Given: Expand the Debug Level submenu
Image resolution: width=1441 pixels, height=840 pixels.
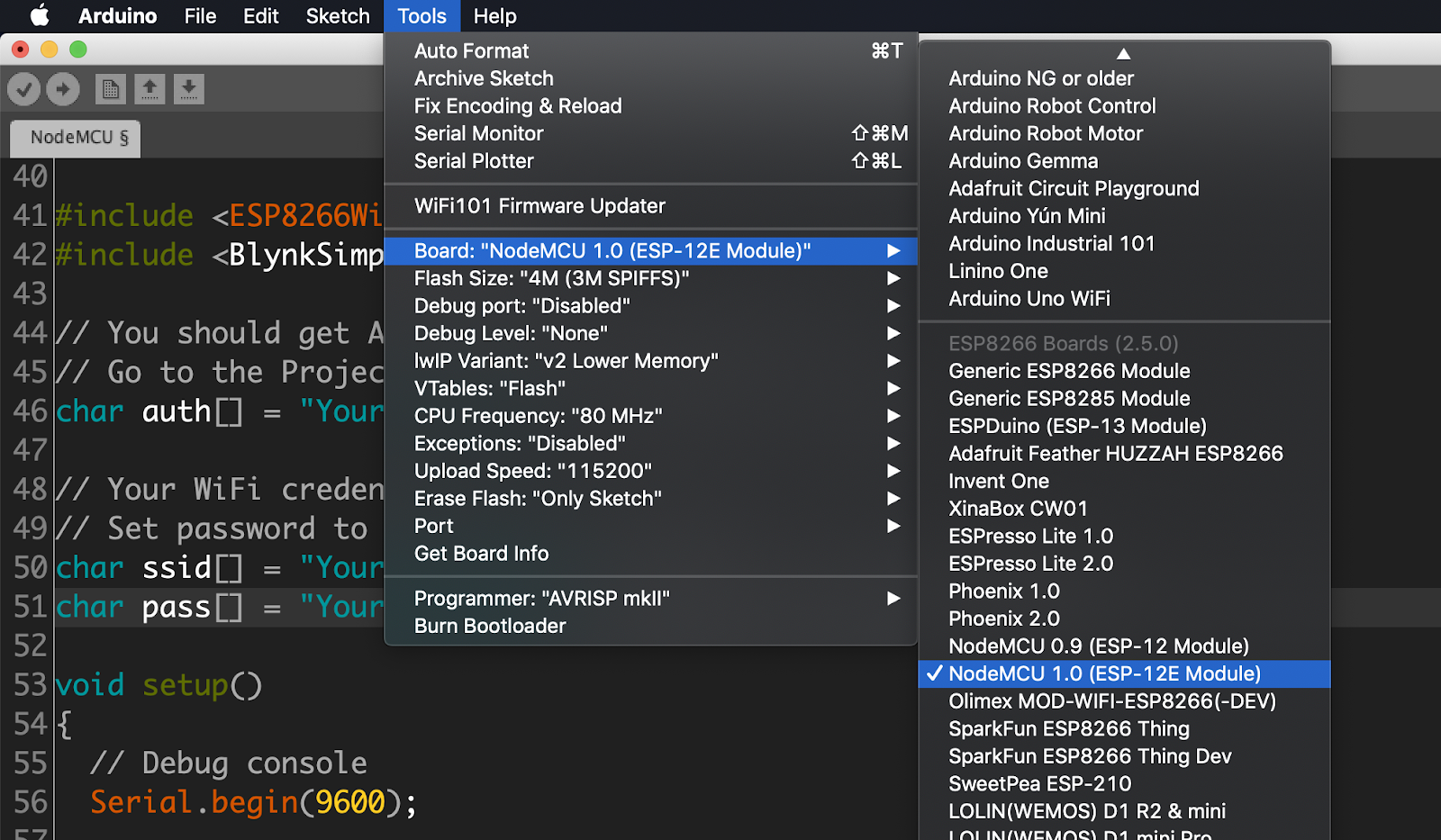Looking at the screenshot, I should (x=650, y=333).
